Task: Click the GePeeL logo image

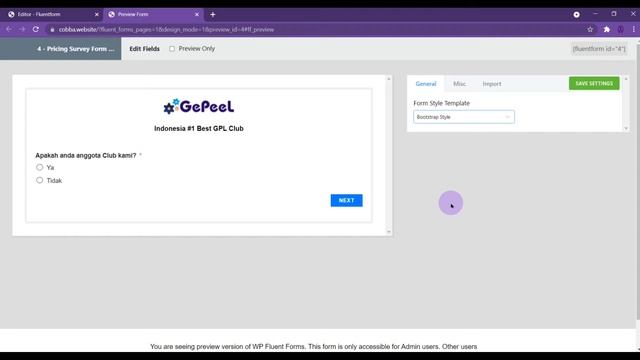Action: (x=199, y=107)
